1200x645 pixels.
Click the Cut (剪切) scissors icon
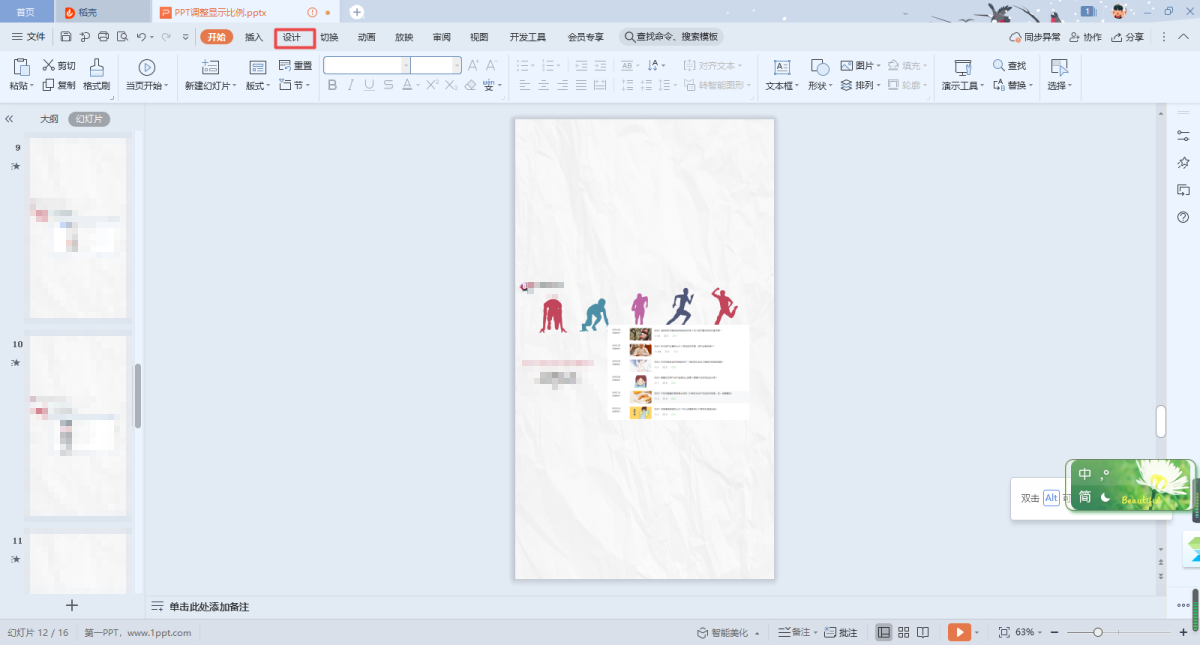pyautogui.click(x=48, y=66)
